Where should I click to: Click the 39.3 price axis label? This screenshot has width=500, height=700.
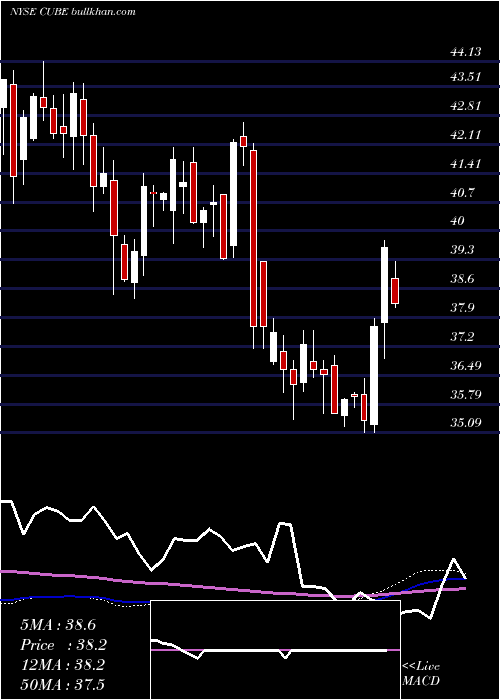click(462, 250)
